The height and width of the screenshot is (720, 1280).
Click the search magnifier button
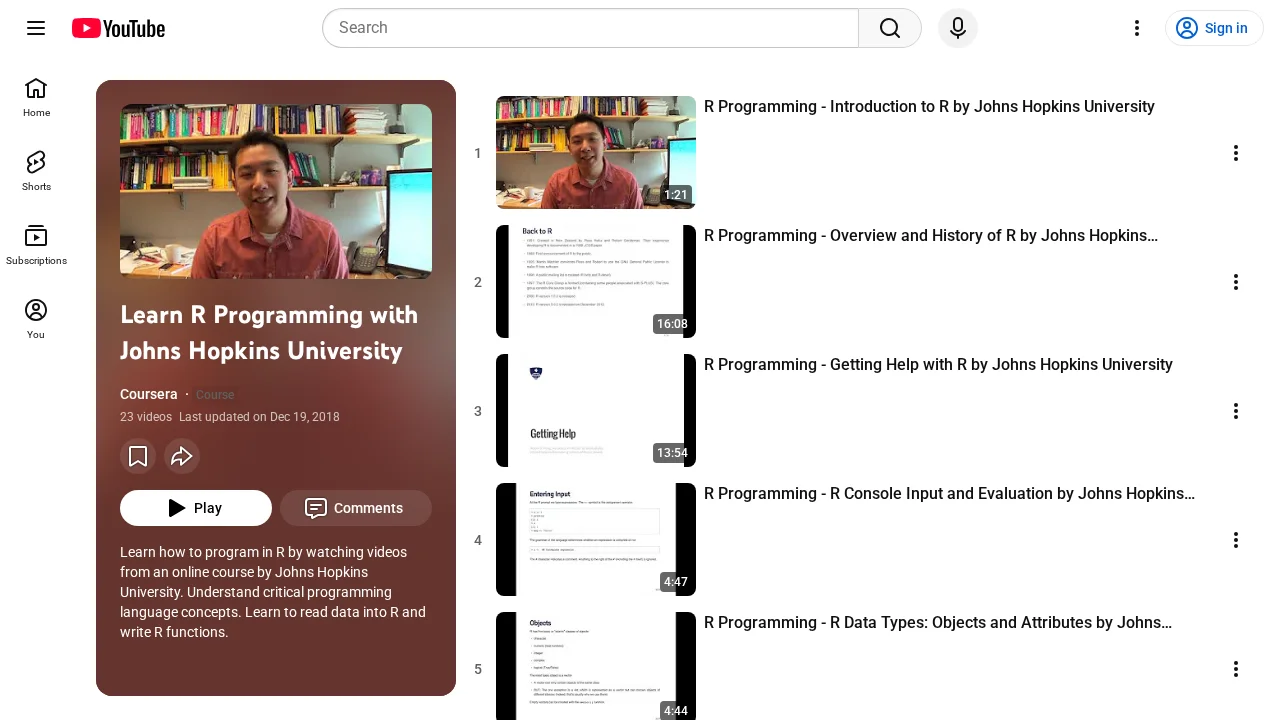point(890,28)
